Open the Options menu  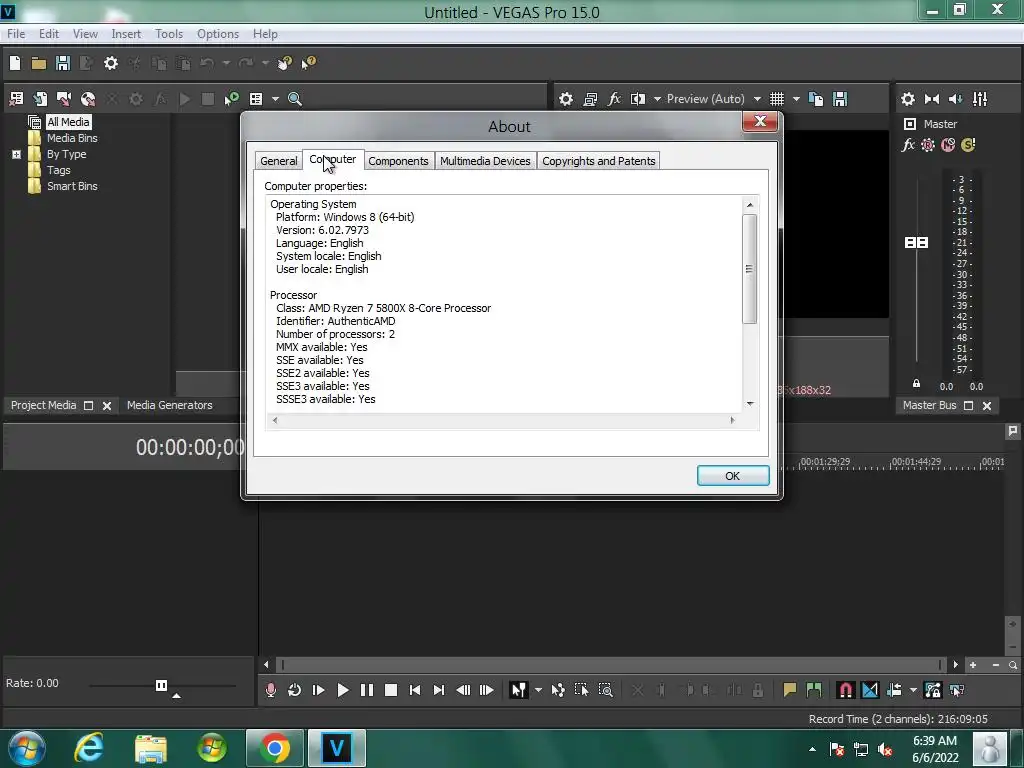[x=218, y=34]
